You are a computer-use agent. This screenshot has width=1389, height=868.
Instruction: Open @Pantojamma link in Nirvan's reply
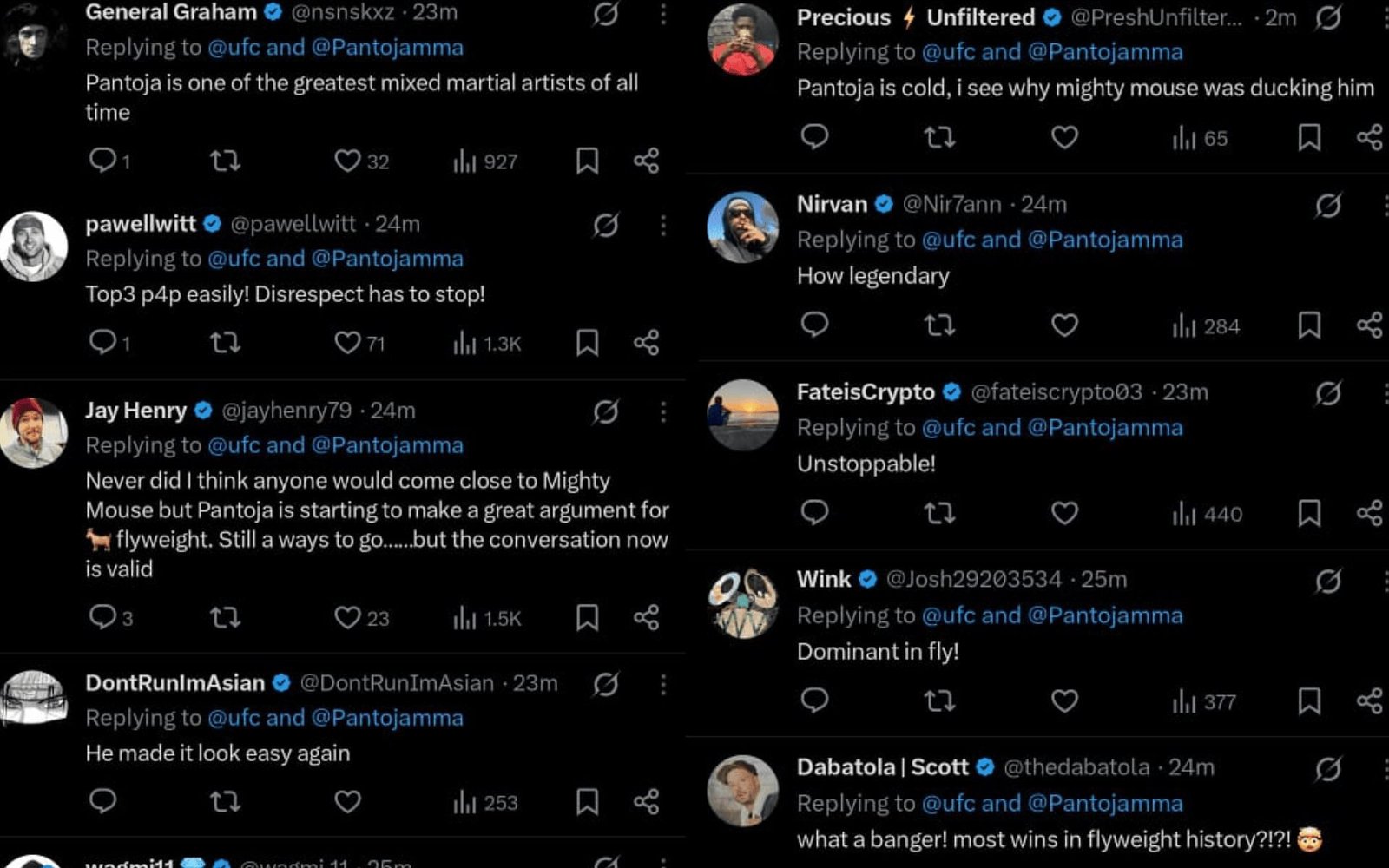[x=1105, y=240]
